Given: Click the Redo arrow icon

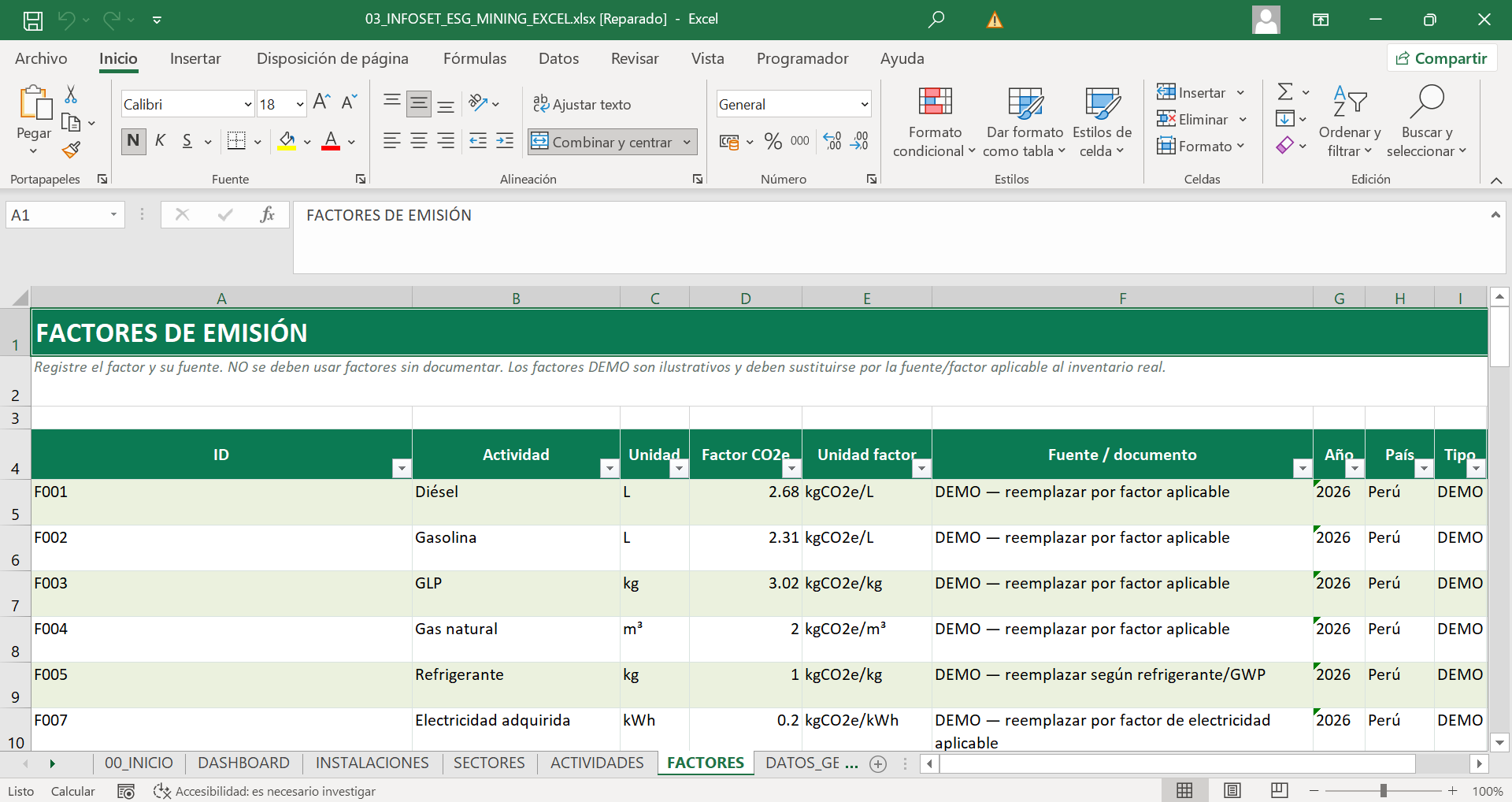Looking at the screenshot, I should [111, 20].
